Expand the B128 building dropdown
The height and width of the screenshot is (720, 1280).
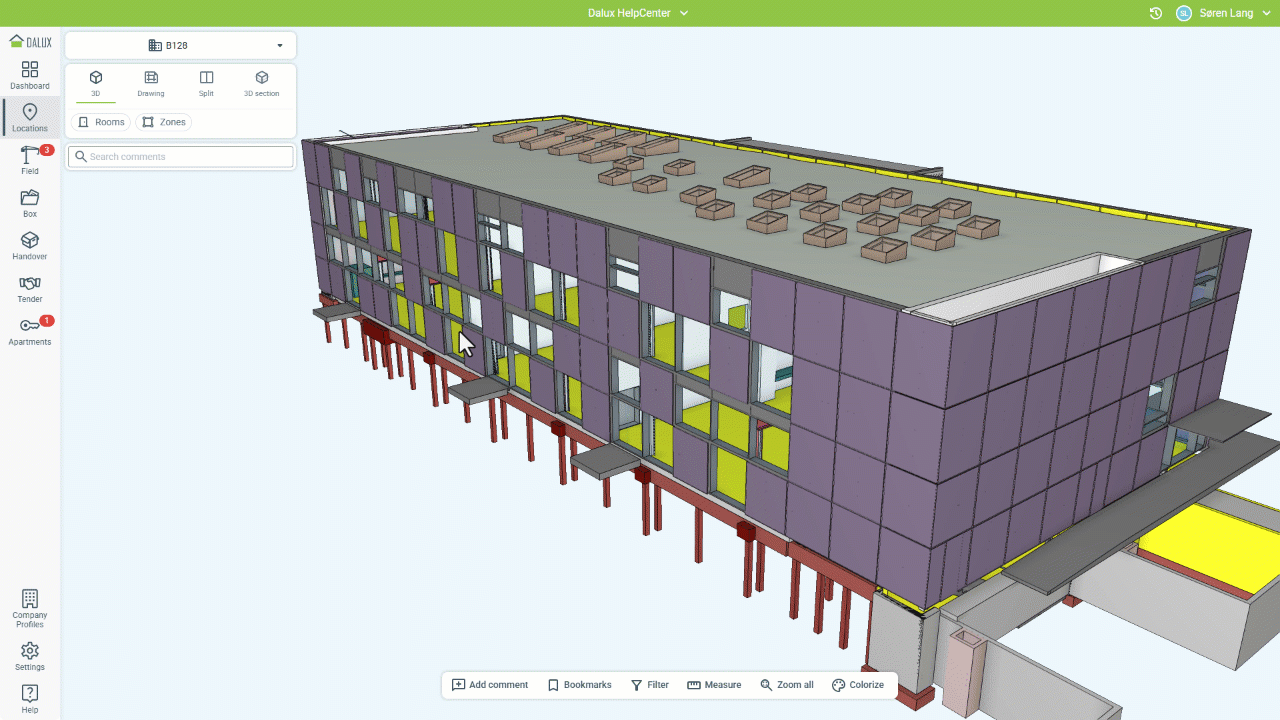point(180,46)
